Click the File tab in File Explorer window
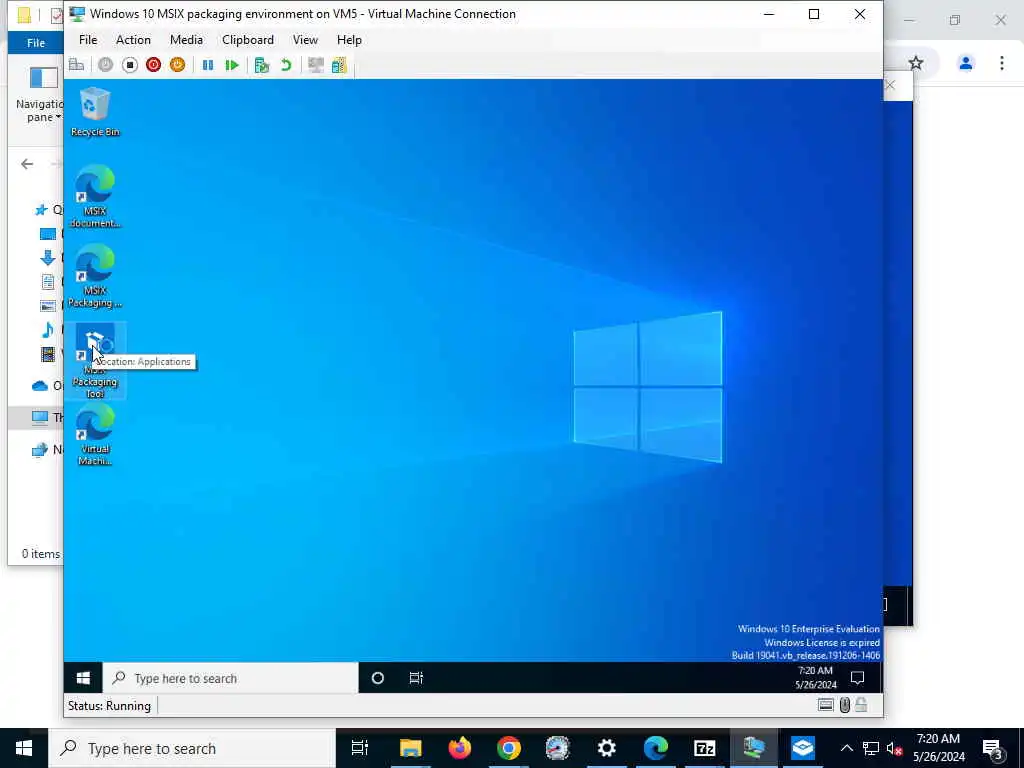This screenshot has width=1024, height=768. click(x=36, y=43)
